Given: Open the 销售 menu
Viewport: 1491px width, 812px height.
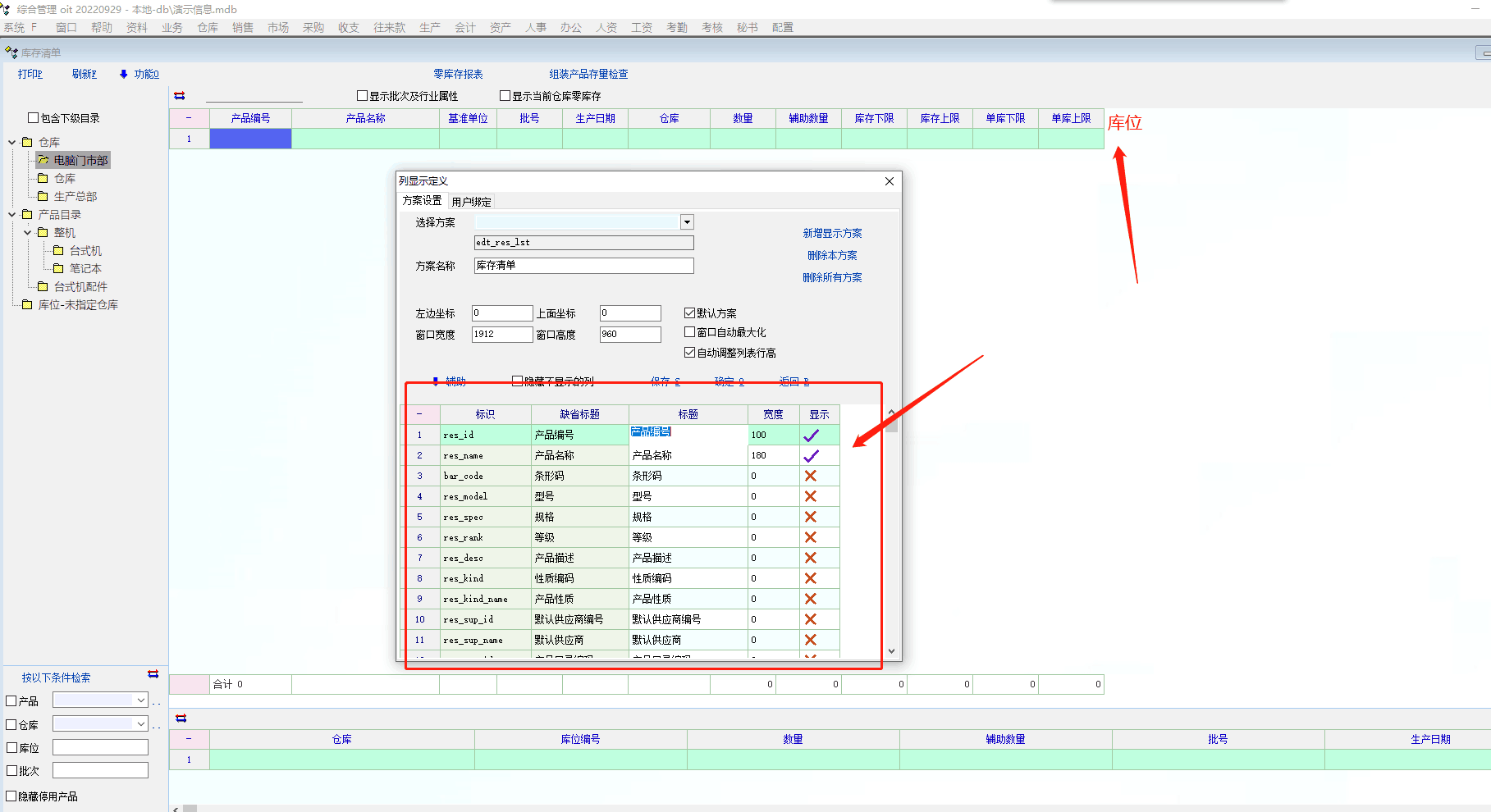Looking at the screenshot, I should (x=243, y=28).
